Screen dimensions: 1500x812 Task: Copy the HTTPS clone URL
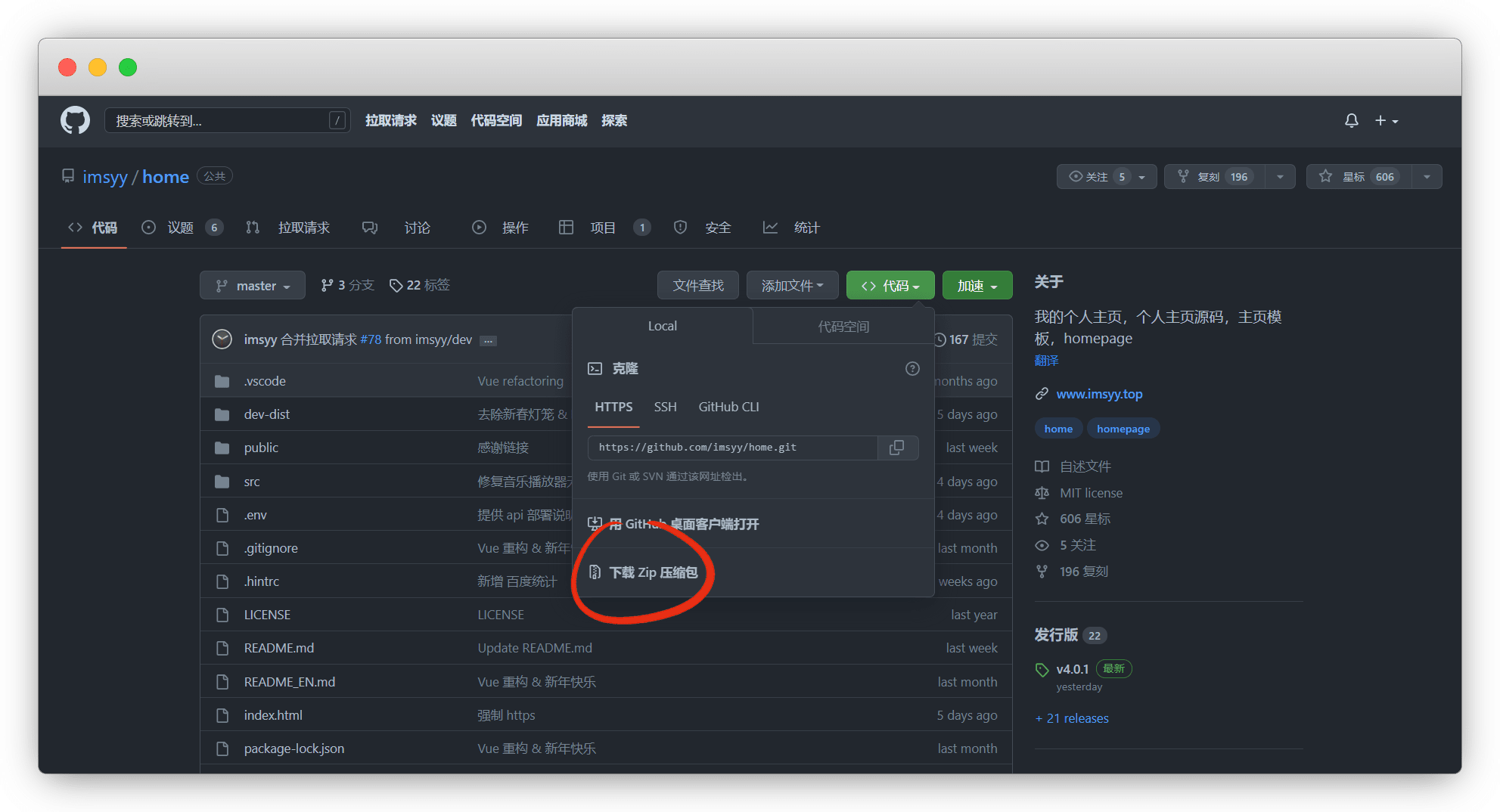coord(897,448)
